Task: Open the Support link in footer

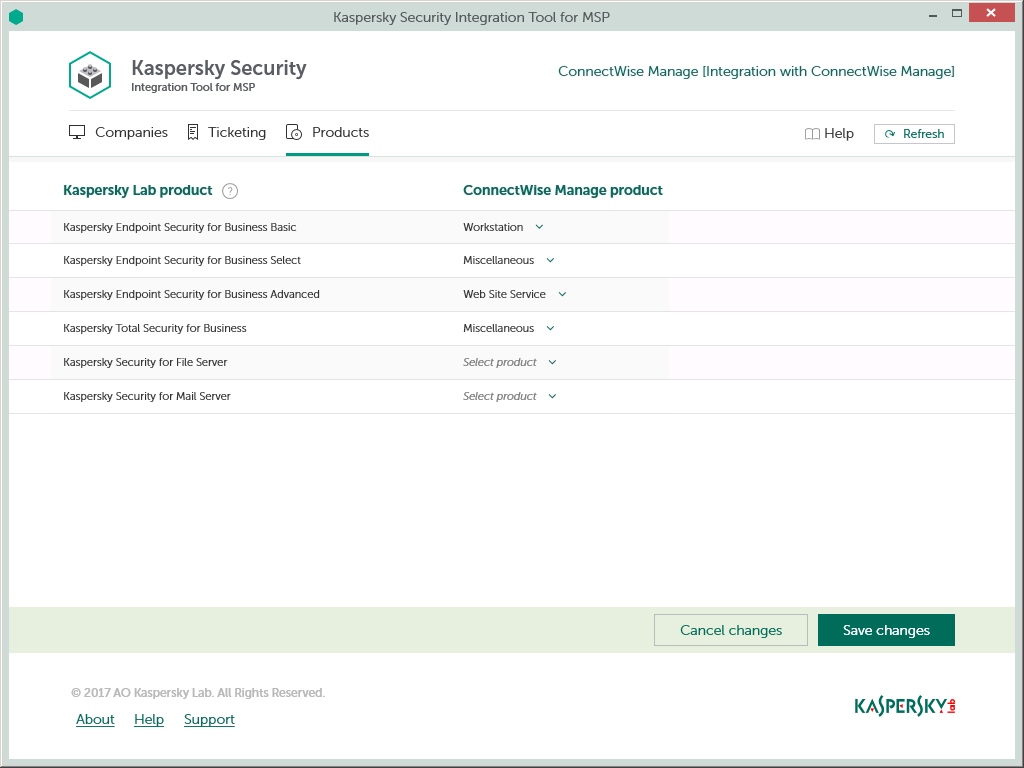Action: tap(209, 719)
